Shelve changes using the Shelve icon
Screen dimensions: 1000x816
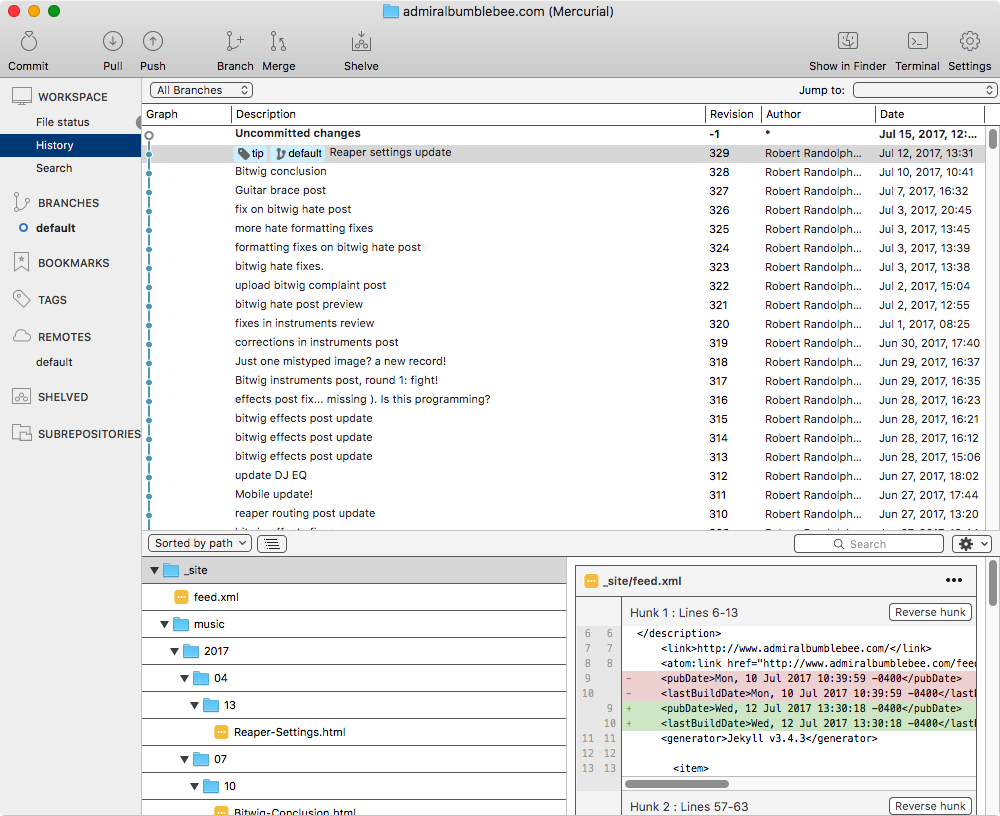[361, 42]
